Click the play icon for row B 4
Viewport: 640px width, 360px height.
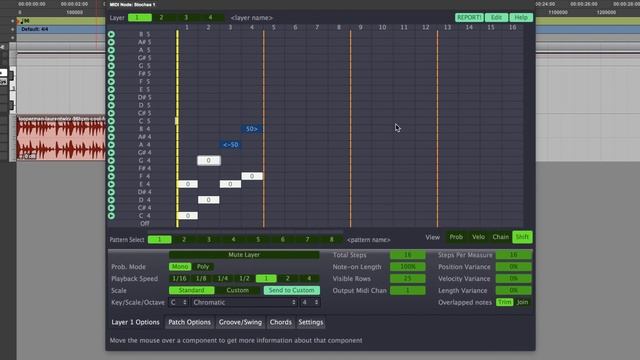pyautogui.click(x=111, y=129)
